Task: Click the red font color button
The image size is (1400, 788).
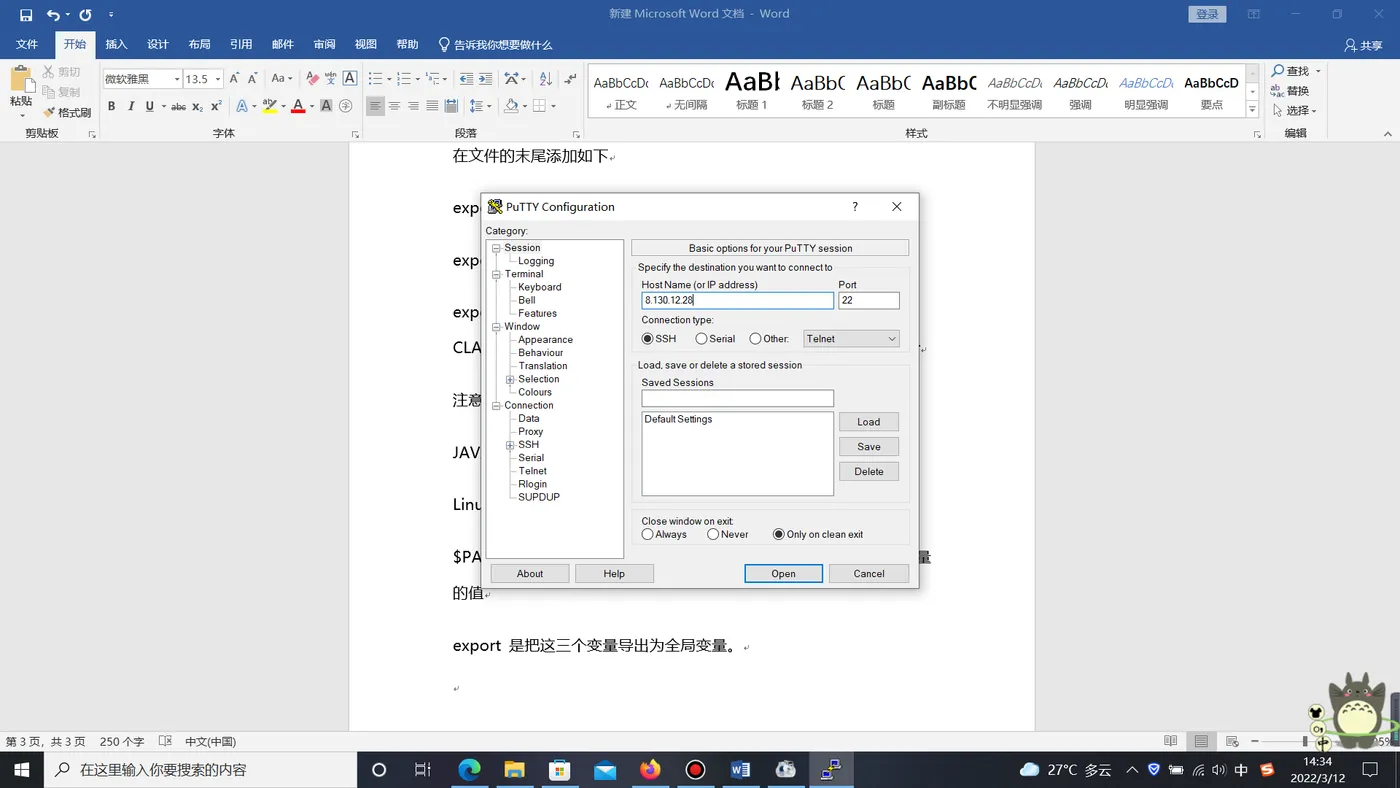Action: [297, 106]
